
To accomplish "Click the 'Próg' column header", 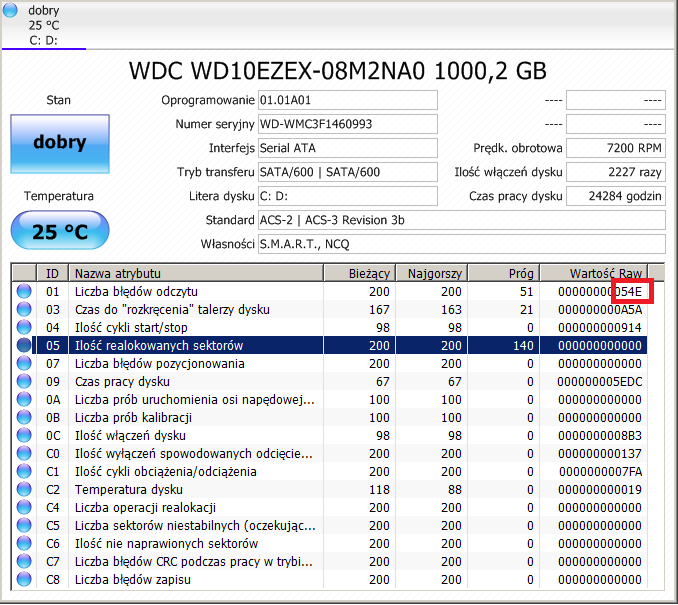I will tap(504, 273).
